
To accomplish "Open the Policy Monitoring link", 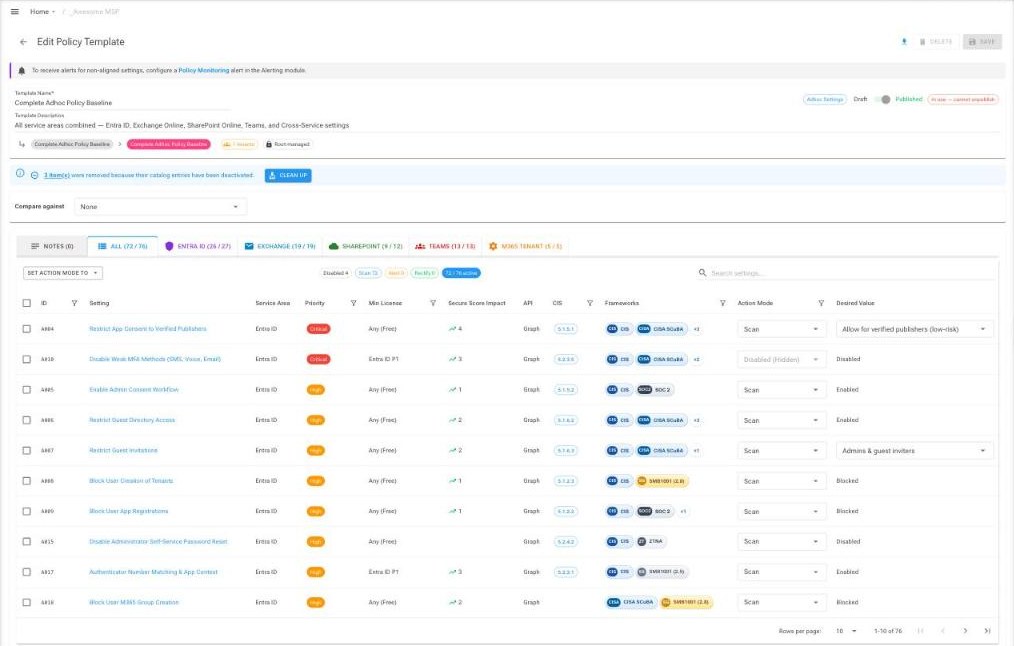I will pos(204,70).
